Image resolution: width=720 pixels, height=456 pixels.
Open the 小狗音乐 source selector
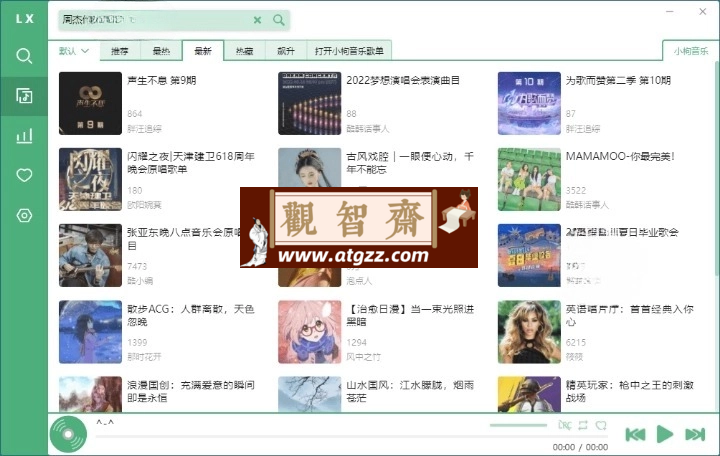click(x=691, y=51)
